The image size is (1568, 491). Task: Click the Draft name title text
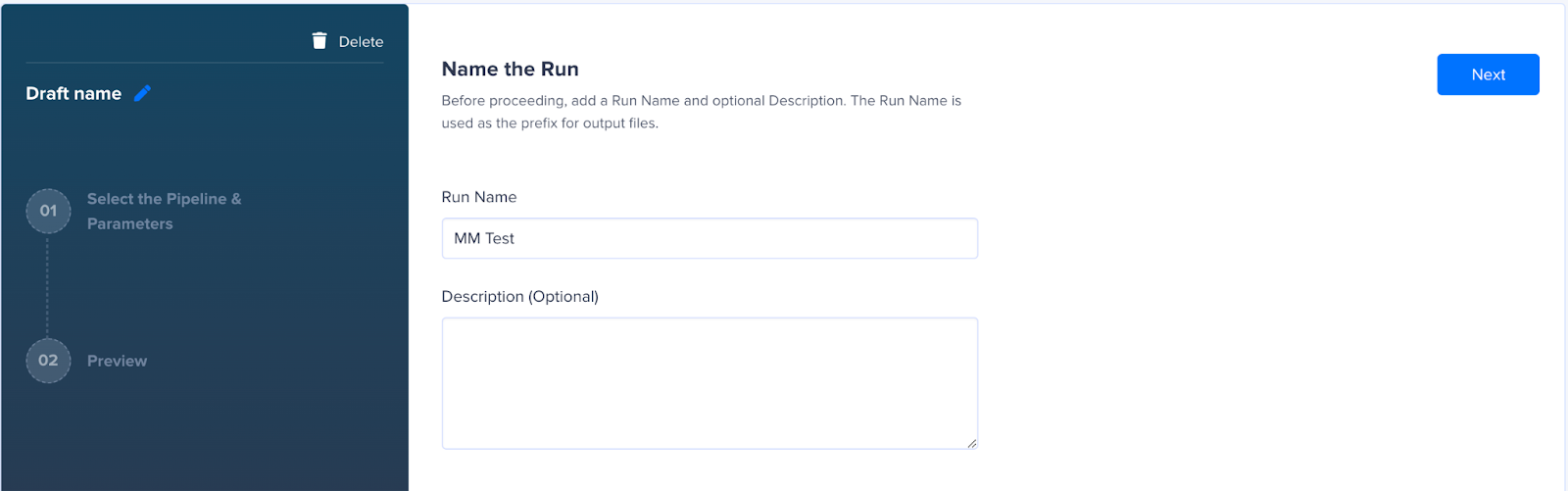click(x=73, y=93)
